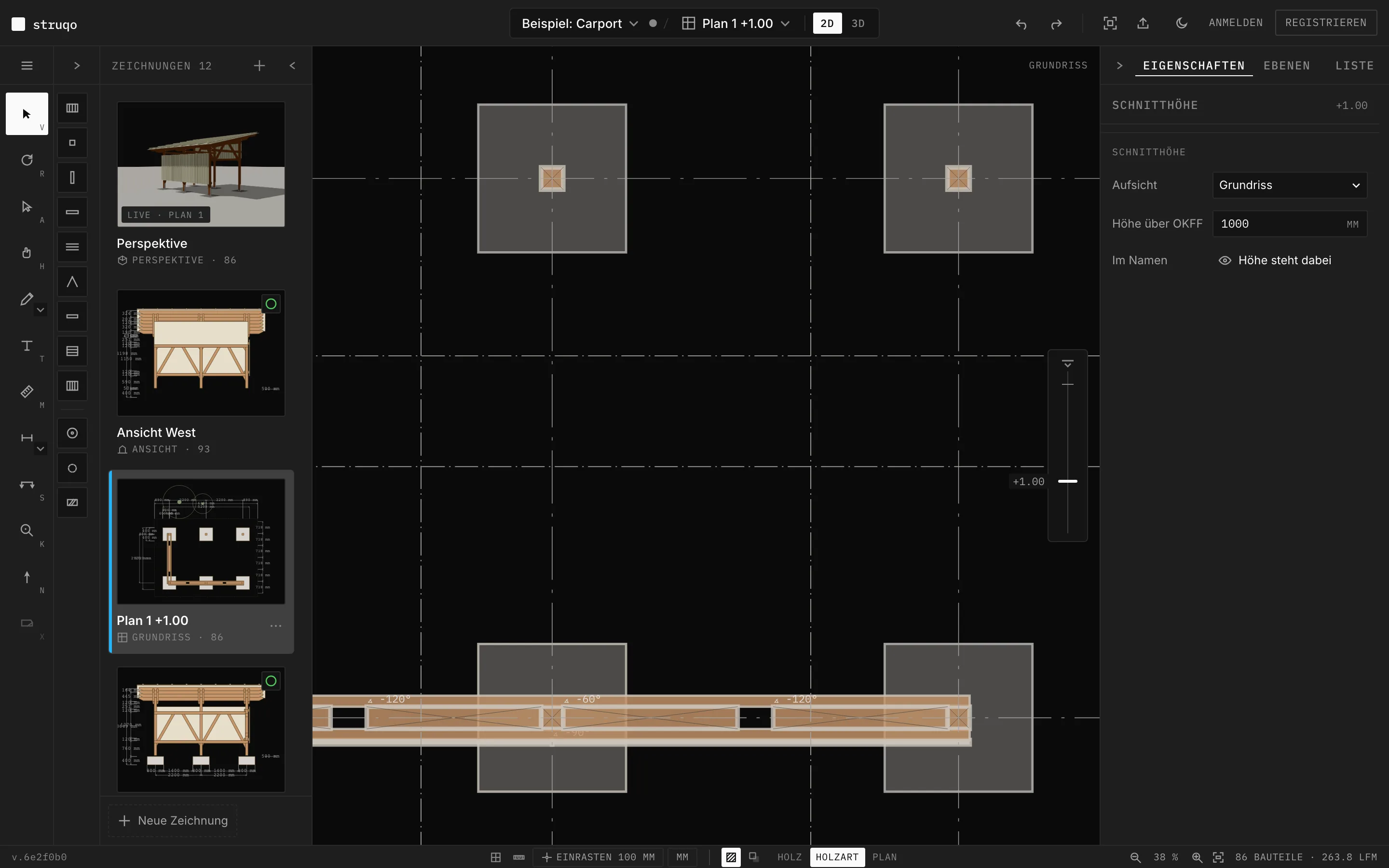Viewport: 1389px width, 868px height.
Task: Click the fit-to-screen icon in top bar
Action: click(x=1110, y=23)
